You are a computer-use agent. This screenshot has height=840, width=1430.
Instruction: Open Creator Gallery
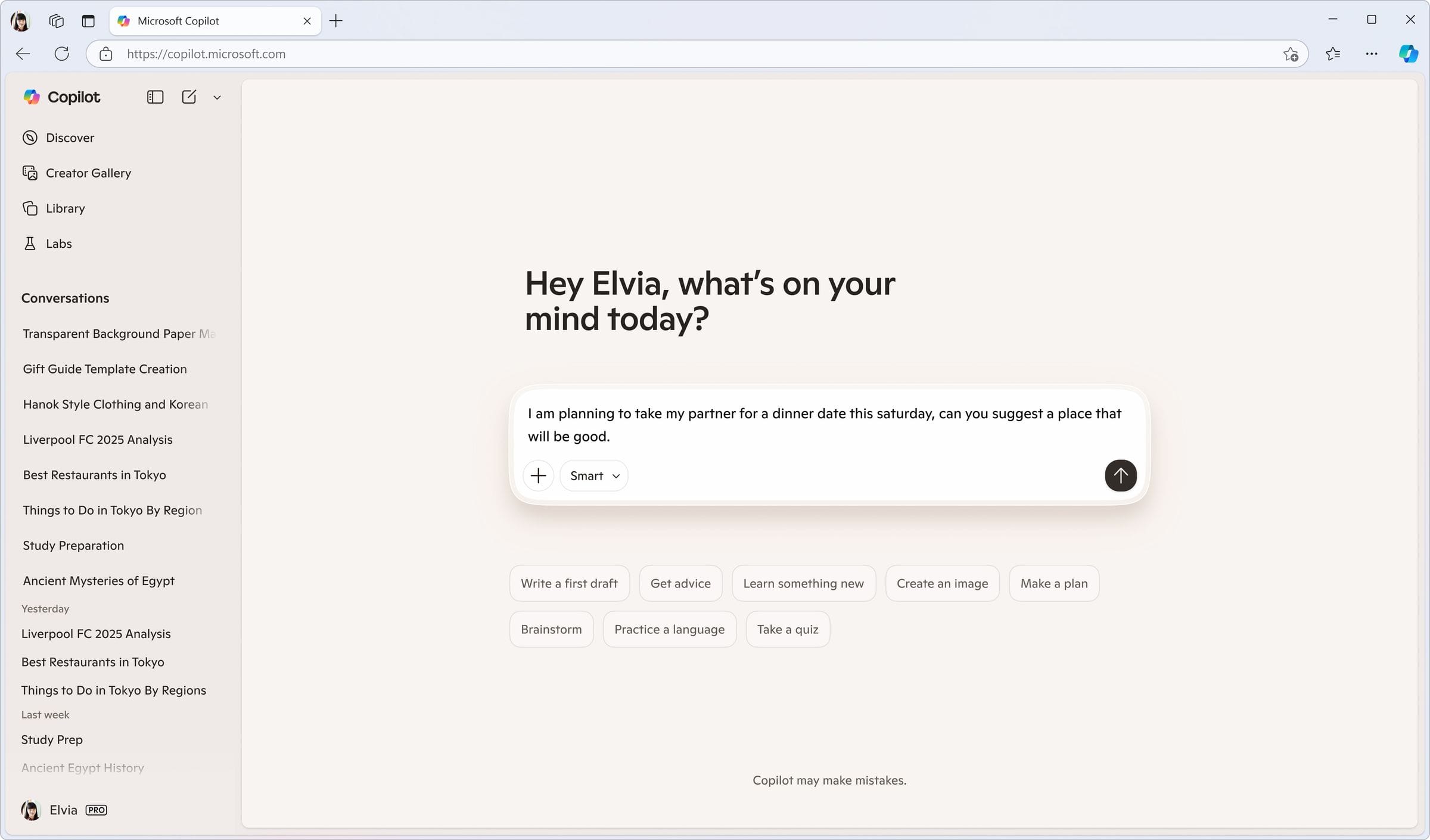click(77, 173)
